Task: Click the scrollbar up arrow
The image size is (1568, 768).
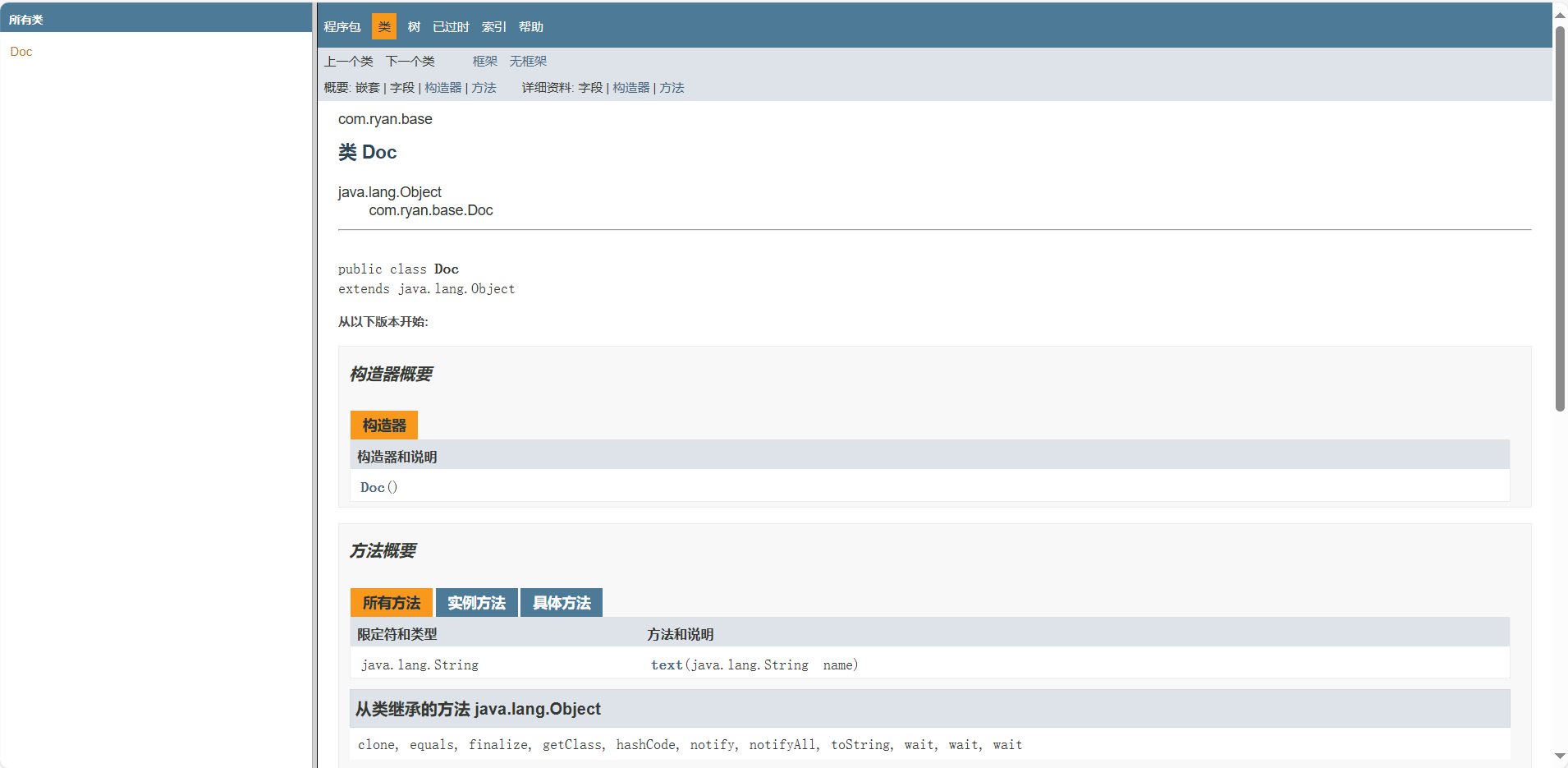Action: [x=1560, y=14]
